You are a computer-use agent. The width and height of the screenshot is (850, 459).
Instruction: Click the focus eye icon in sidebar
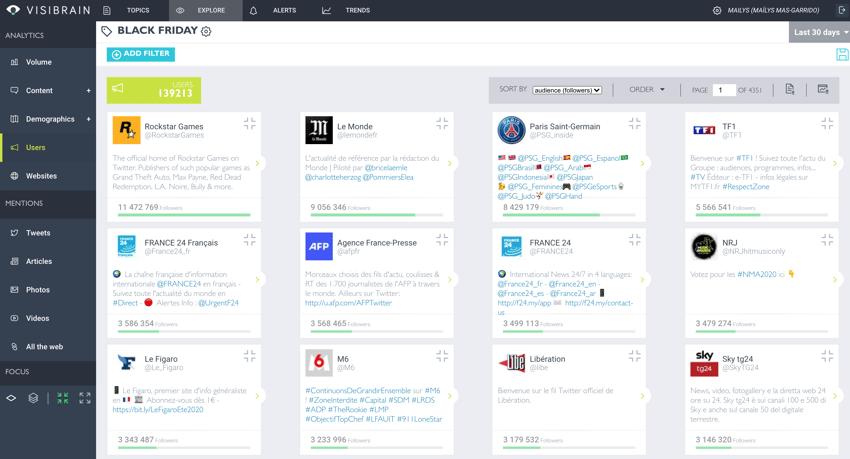pyautogui.click(x=11, y=398)
